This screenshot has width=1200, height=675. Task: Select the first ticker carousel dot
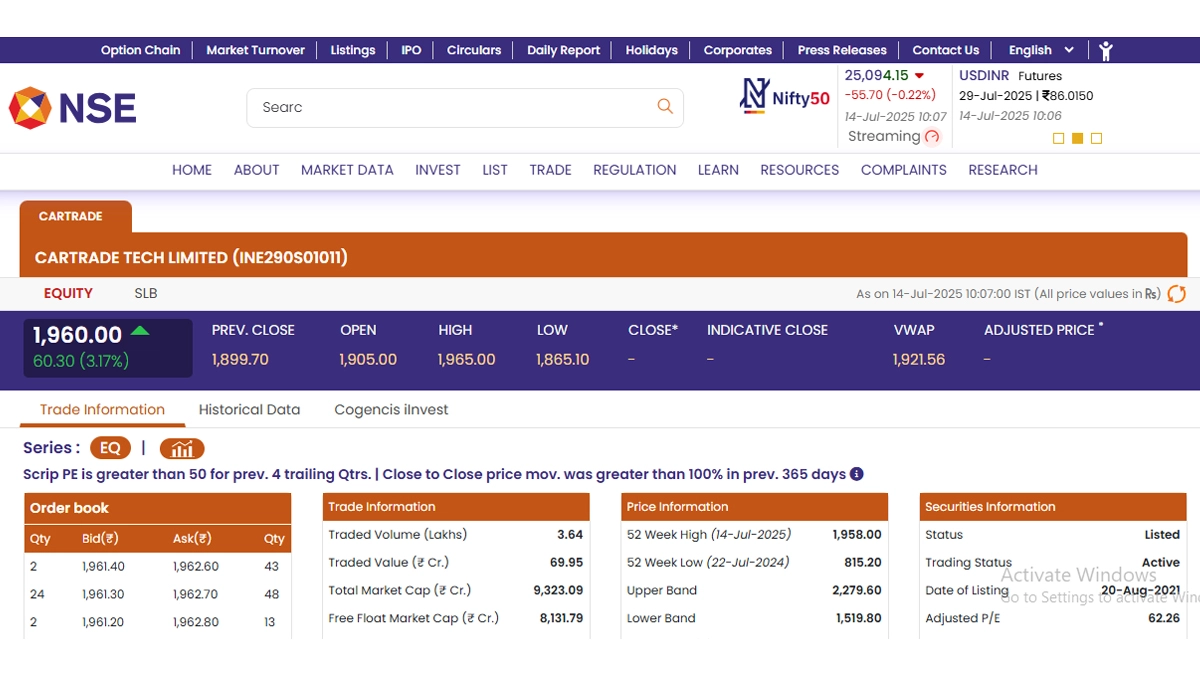pos(1059,139)
